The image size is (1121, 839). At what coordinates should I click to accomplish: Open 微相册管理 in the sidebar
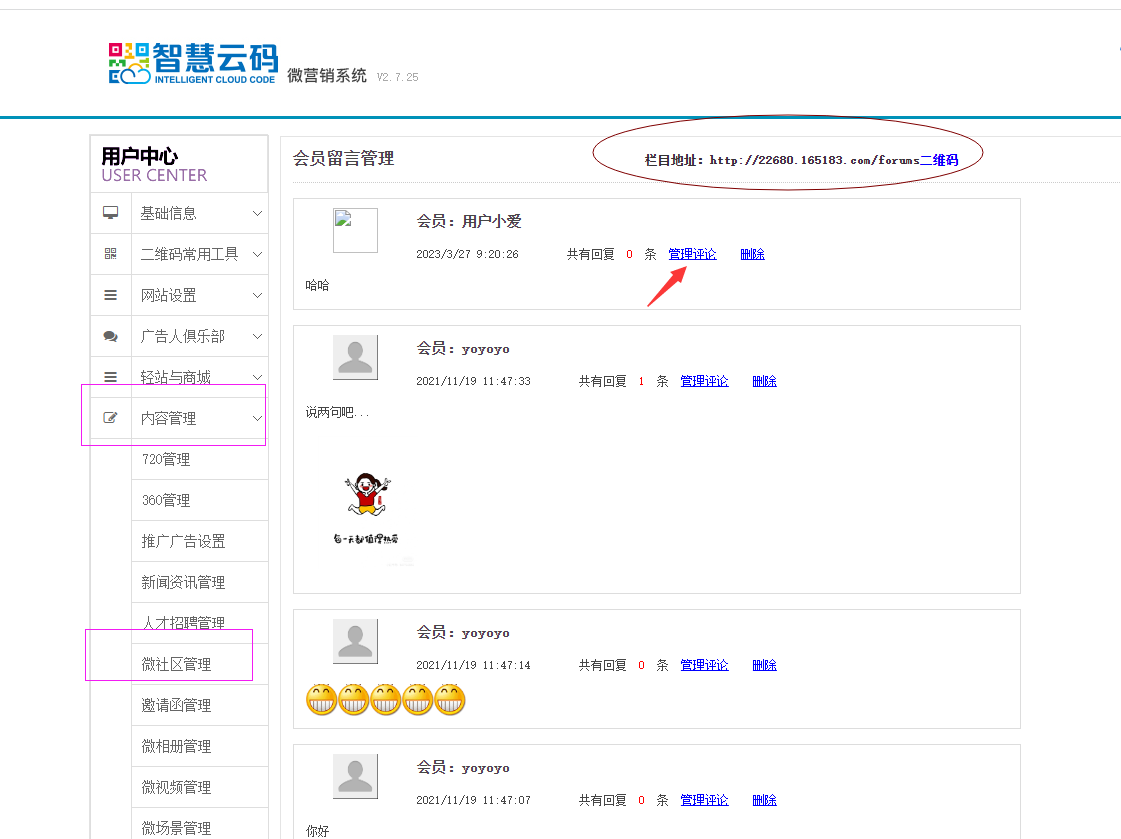point(176,746)
